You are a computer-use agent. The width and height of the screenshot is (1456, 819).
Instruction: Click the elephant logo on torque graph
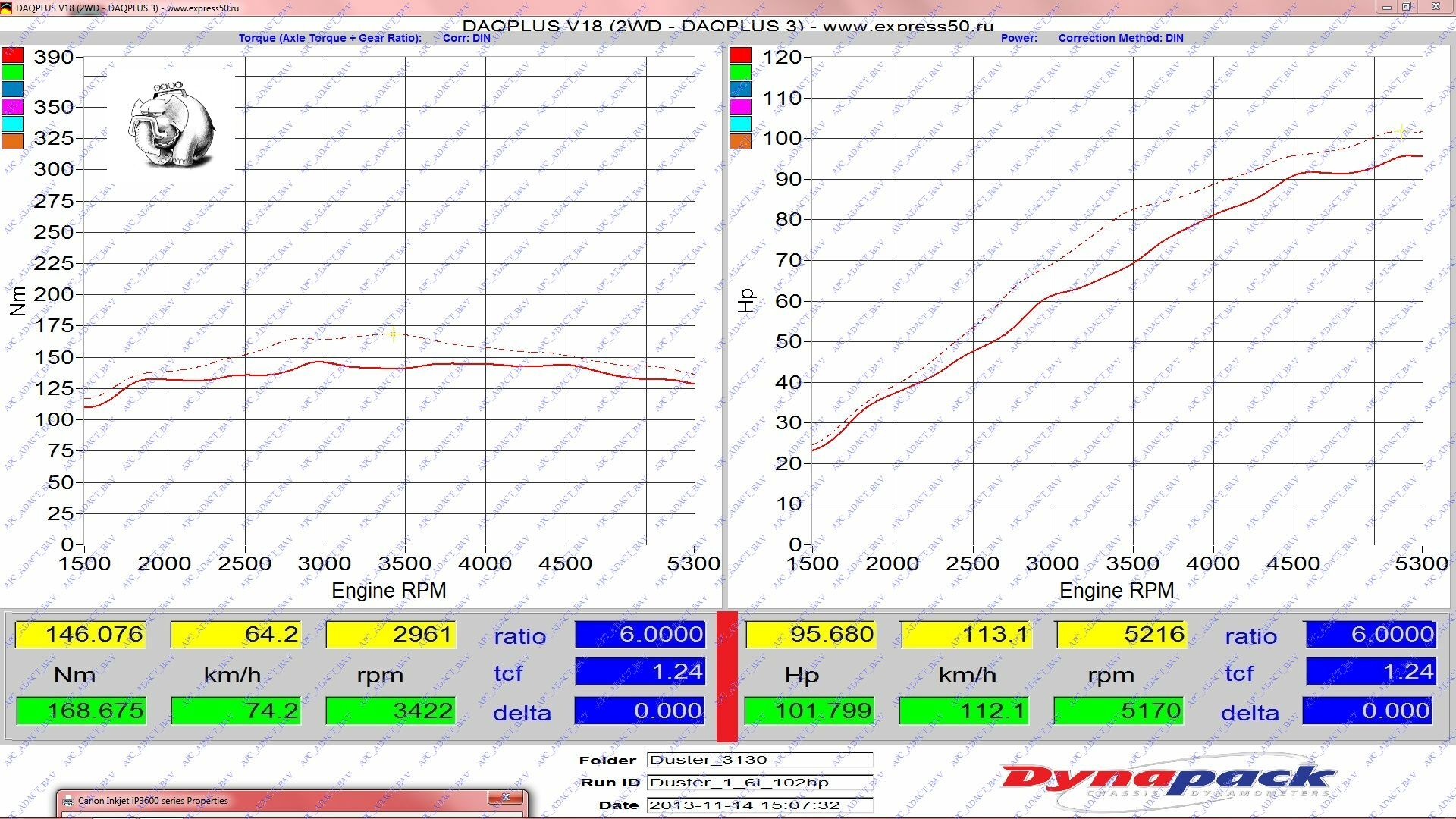click(x=171, y=125)
